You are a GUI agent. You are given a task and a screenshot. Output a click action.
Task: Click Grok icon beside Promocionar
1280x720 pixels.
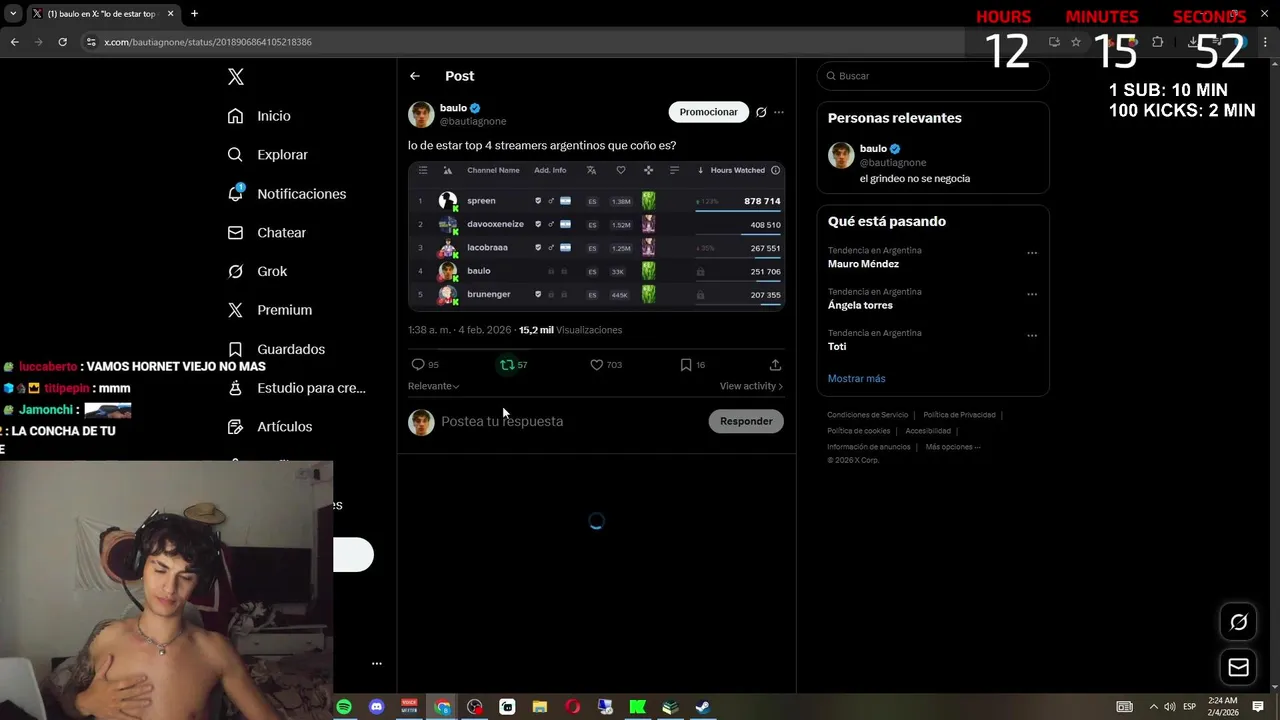coord(761,112)
